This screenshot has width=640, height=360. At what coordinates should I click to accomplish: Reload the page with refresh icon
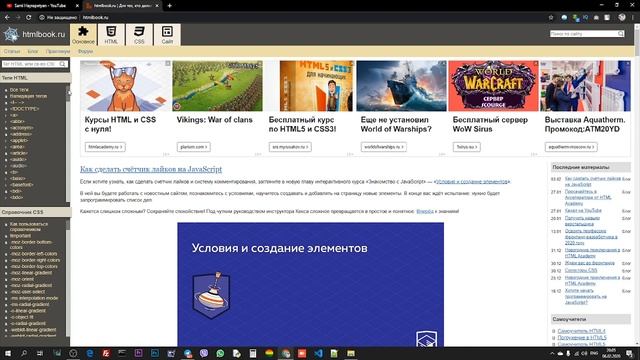(29, 17)
